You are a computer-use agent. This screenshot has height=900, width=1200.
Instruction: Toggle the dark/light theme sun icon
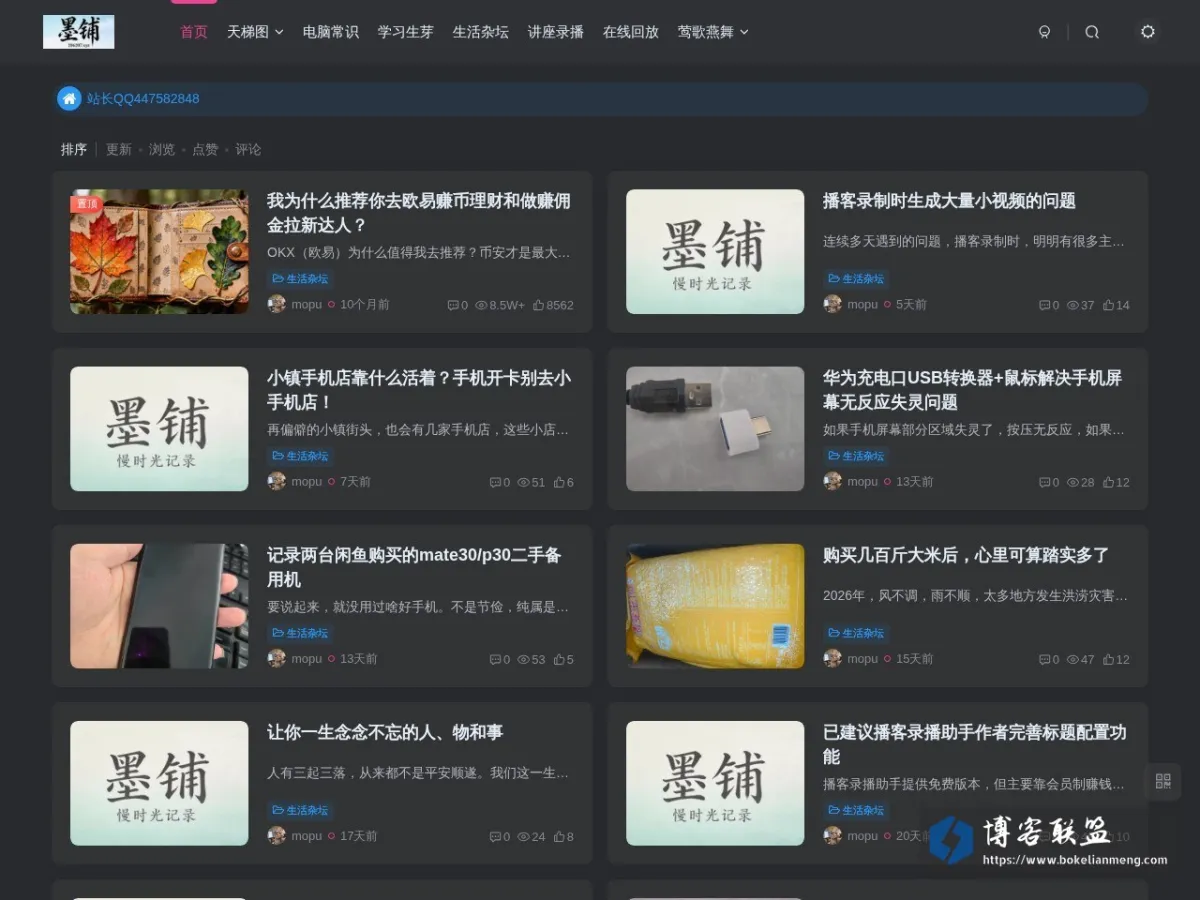pyautogui.click(x=1148, y=32)
